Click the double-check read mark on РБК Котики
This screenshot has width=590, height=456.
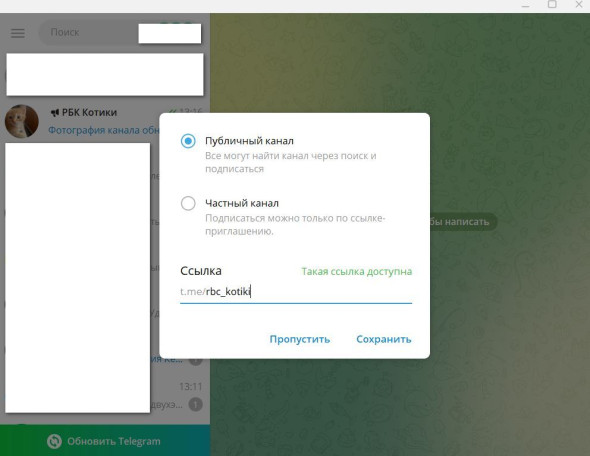pyautogui.click(x=173, y=111)
